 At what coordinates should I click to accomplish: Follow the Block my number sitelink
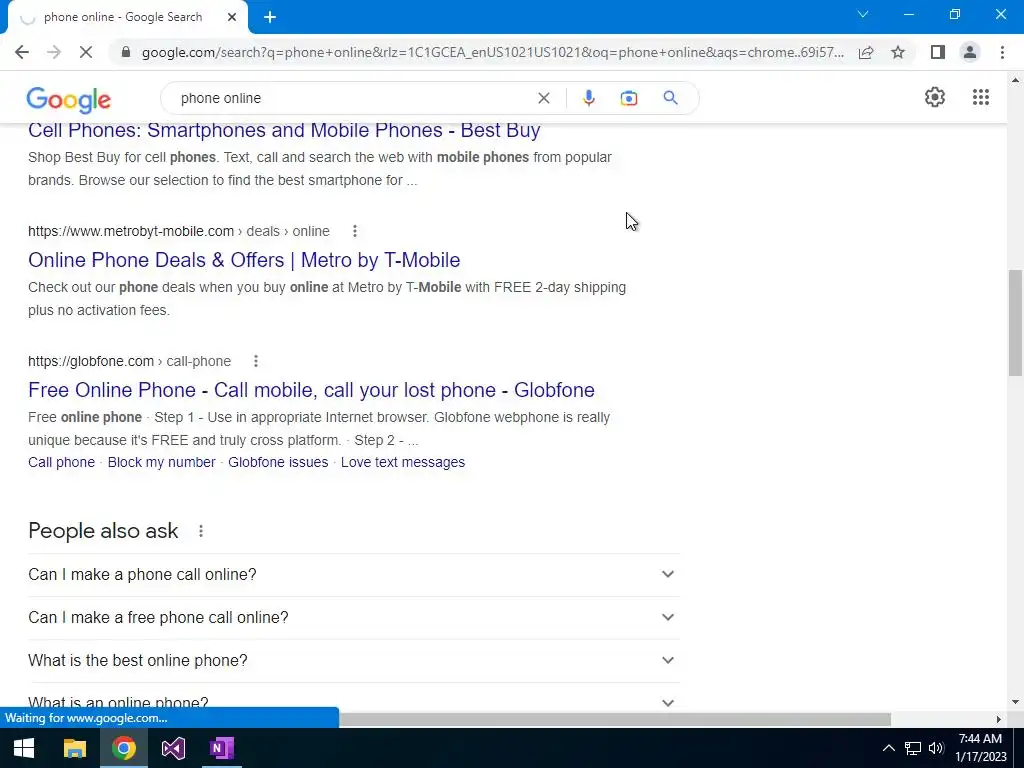pyautogui.click(x=161, y=462)
